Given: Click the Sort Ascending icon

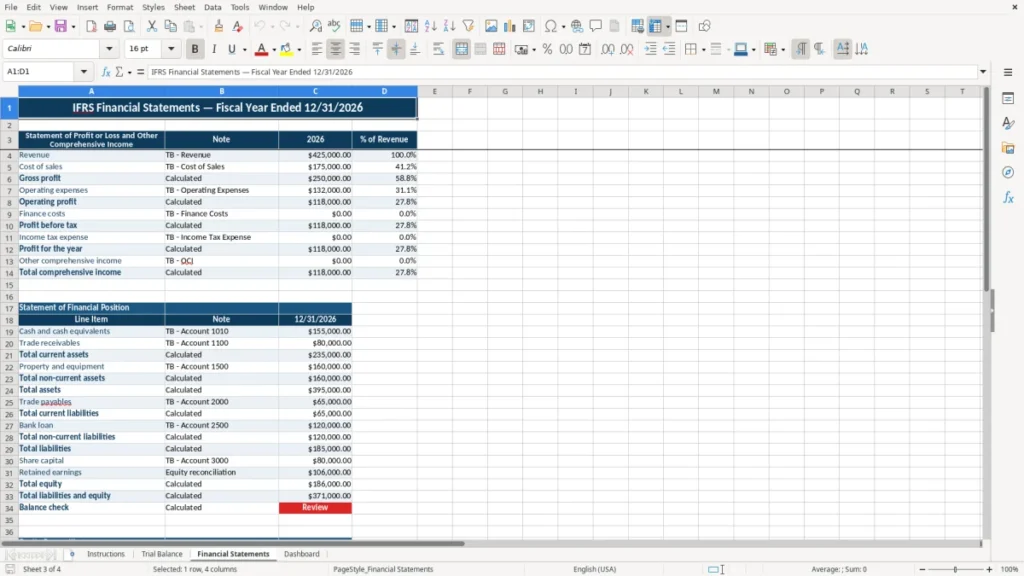Looking at the screenshot, I should (430, 26).
